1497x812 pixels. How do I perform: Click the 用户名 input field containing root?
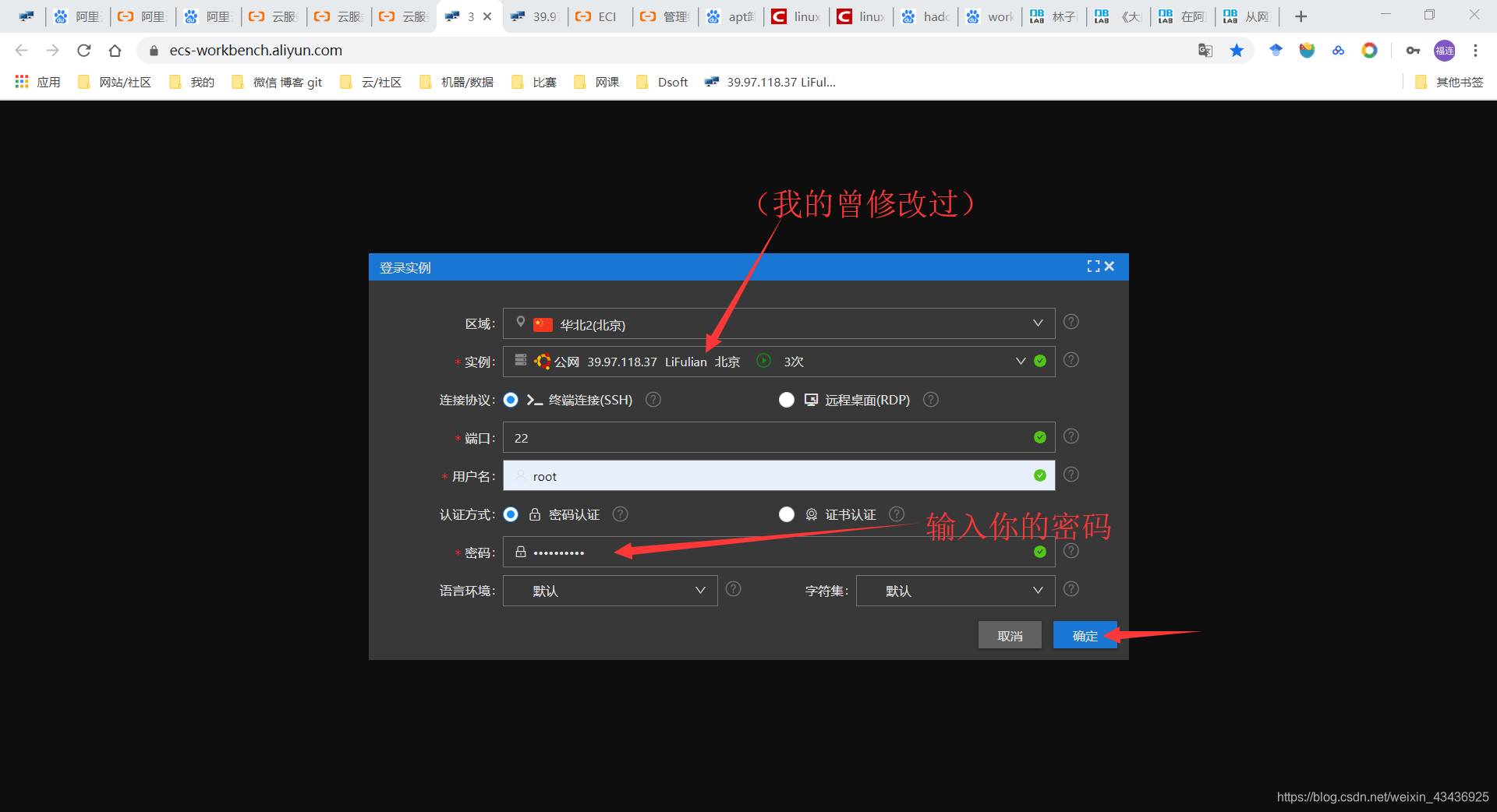[x=779, y=476]
